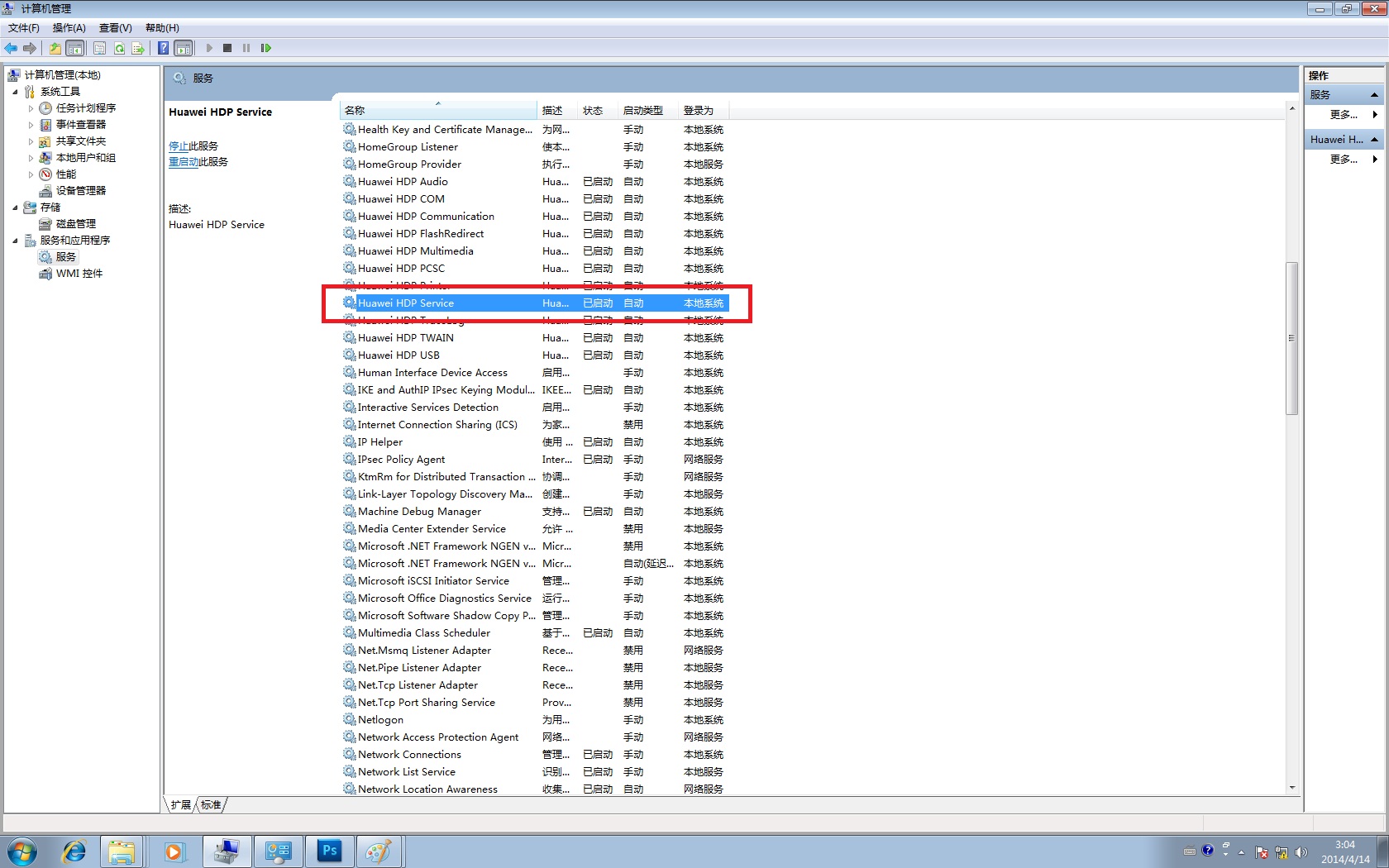
Task: Expand the 共享文件夹 tree node
Action: [x=31, y=141]
